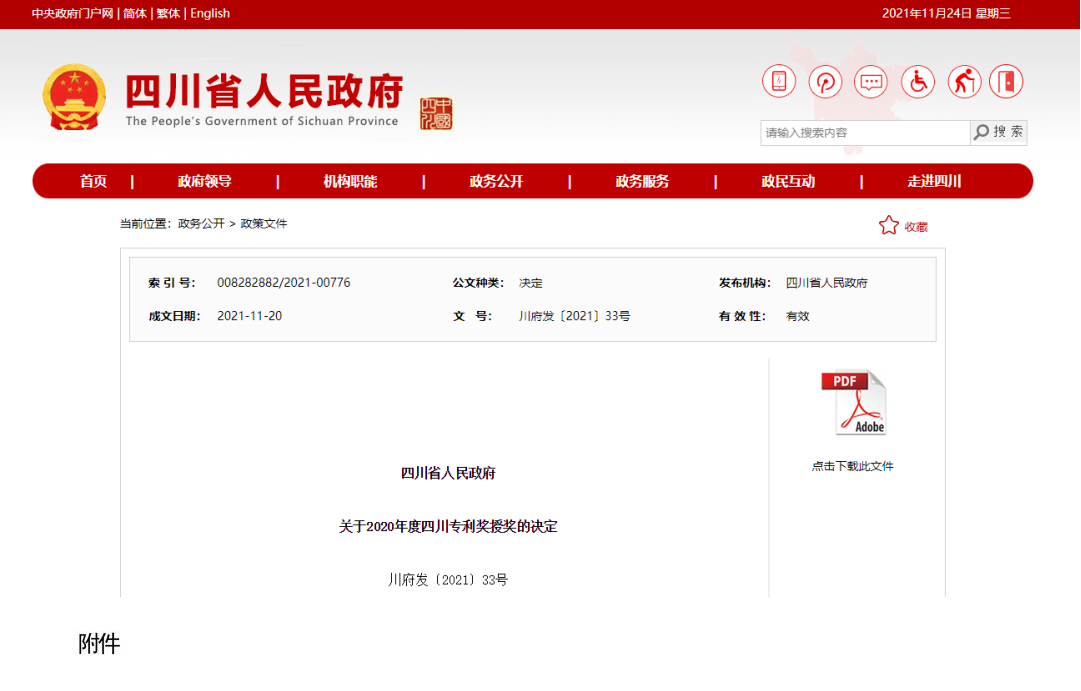Download the file via PDF Adobe icon

pyautogui.click(x=853, y=403)
